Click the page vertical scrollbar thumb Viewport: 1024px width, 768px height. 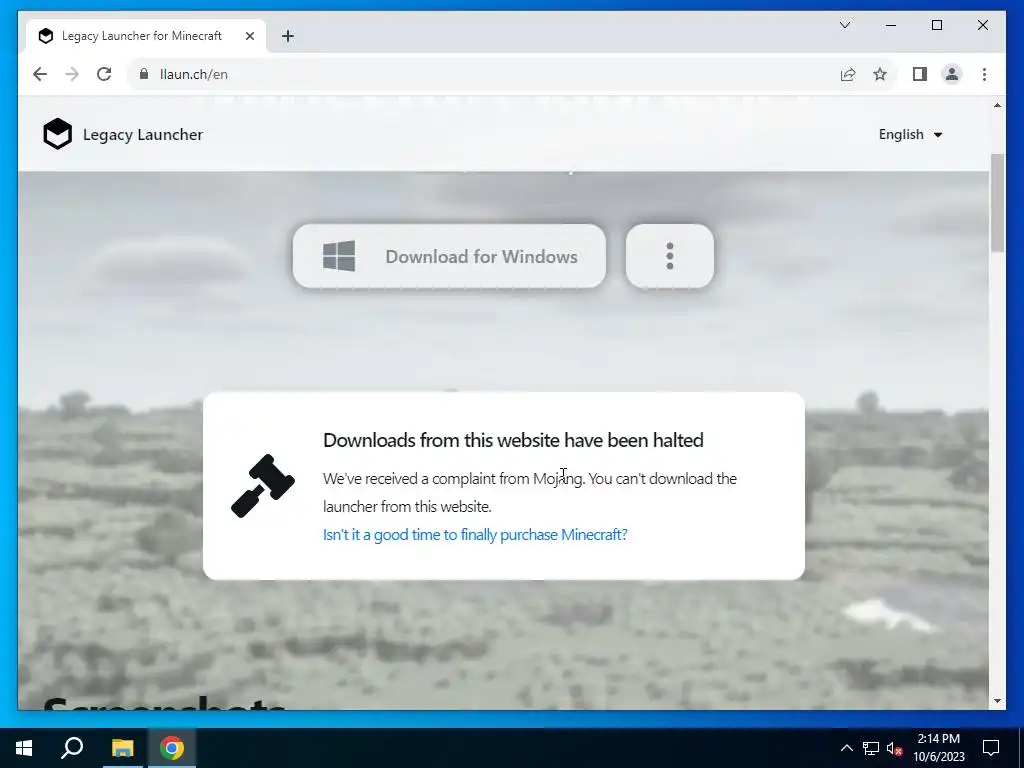(x=997, y=202)
